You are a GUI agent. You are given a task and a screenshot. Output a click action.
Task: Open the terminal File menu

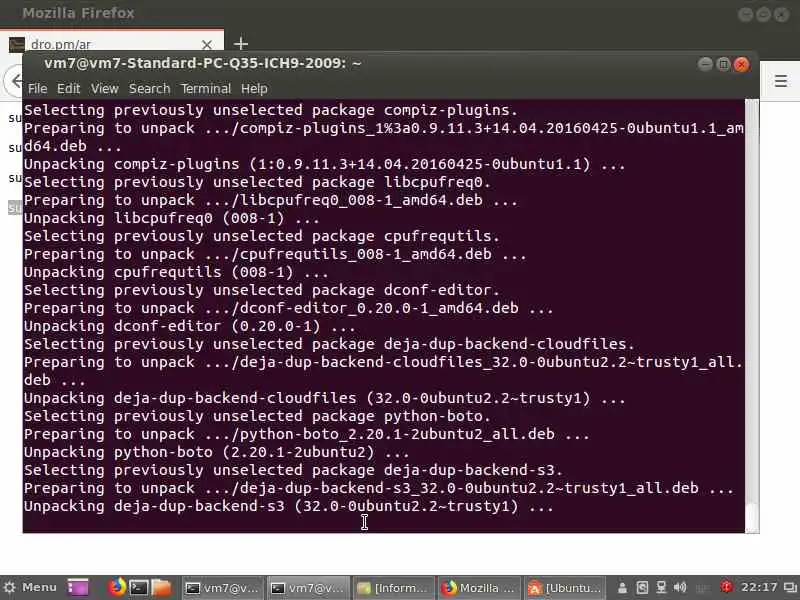pos(37,89)
